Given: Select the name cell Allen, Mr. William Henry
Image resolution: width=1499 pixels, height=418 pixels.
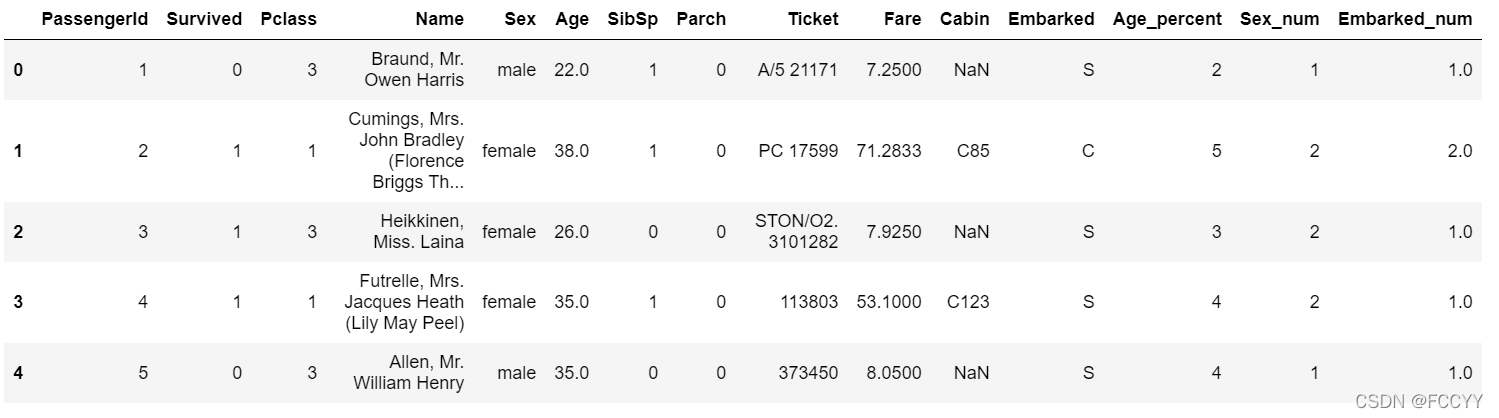Looking at the screenshot, I should (409, 373).
